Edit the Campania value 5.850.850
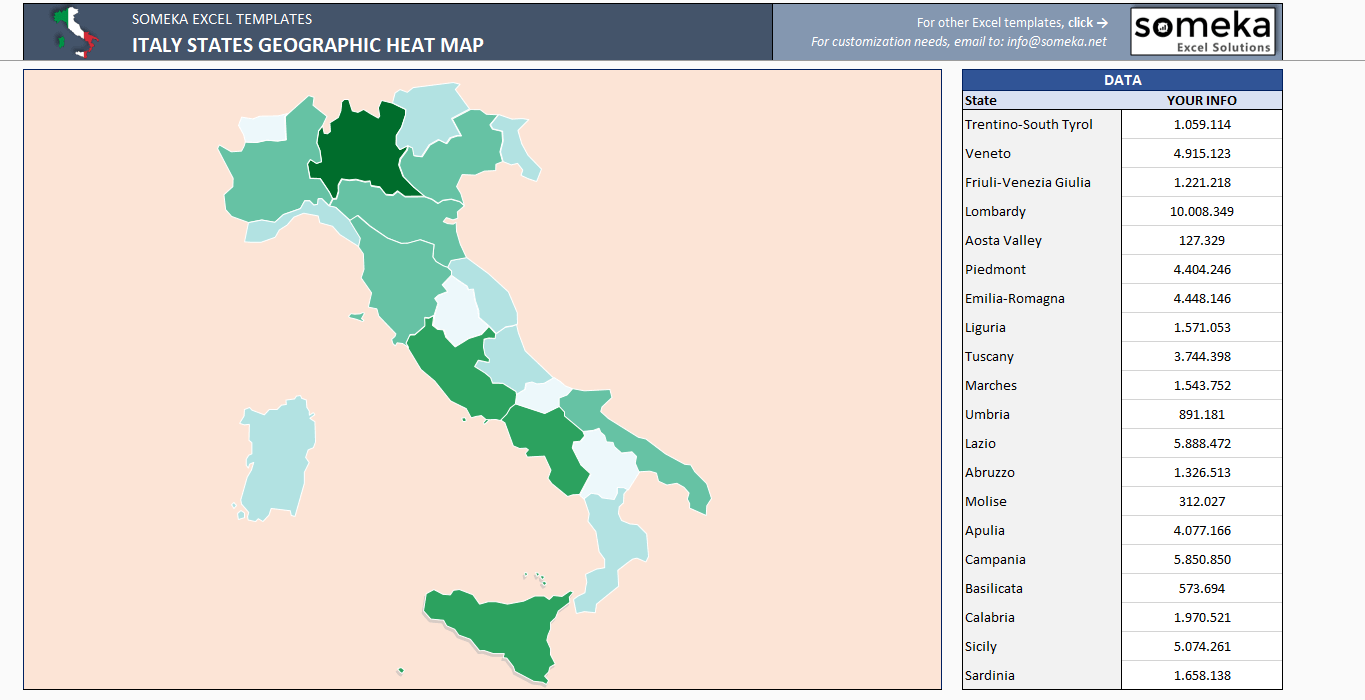 tap(1202, 559)
